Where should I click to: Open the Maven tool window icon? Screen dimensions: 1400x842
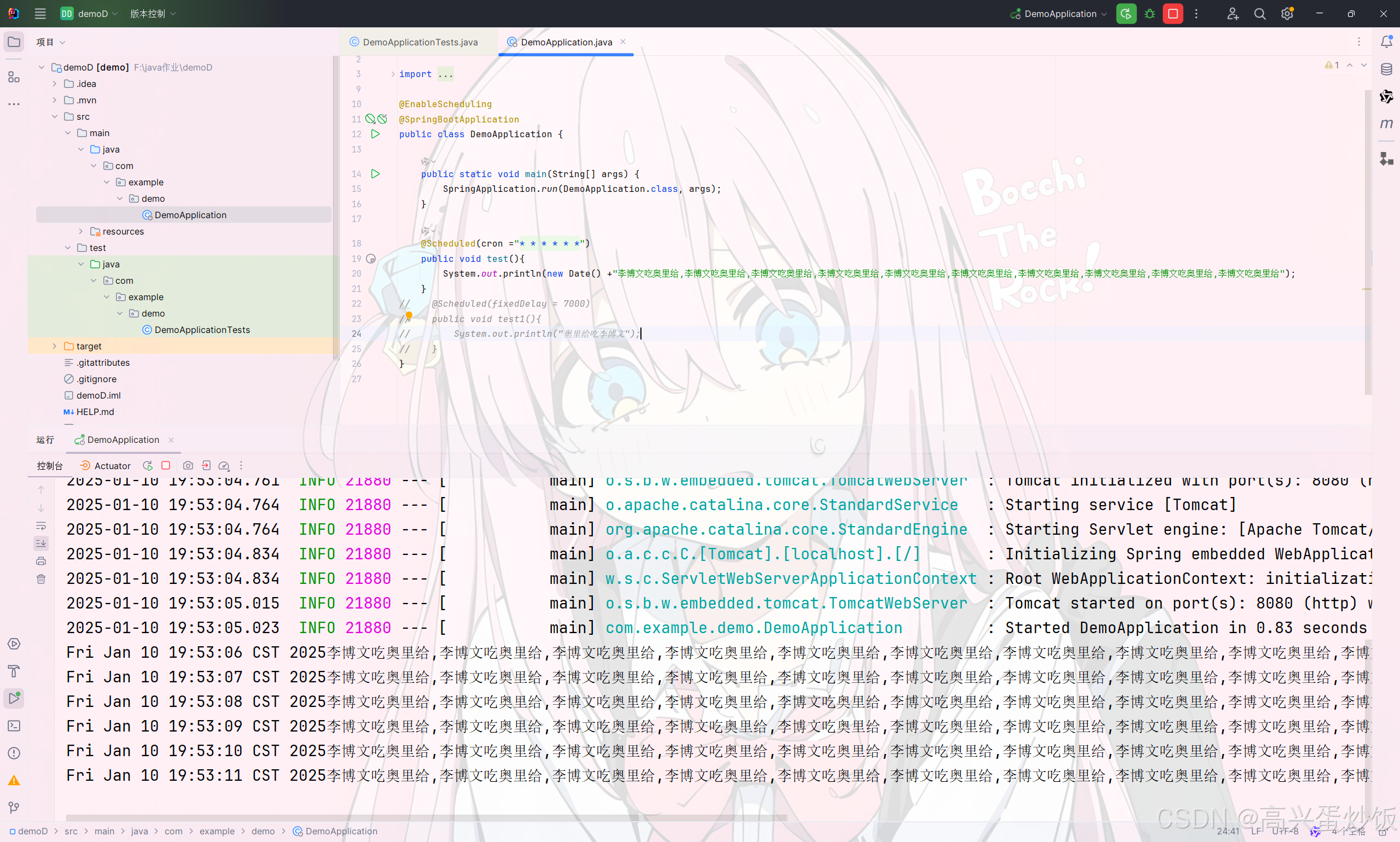point(1386,124)
